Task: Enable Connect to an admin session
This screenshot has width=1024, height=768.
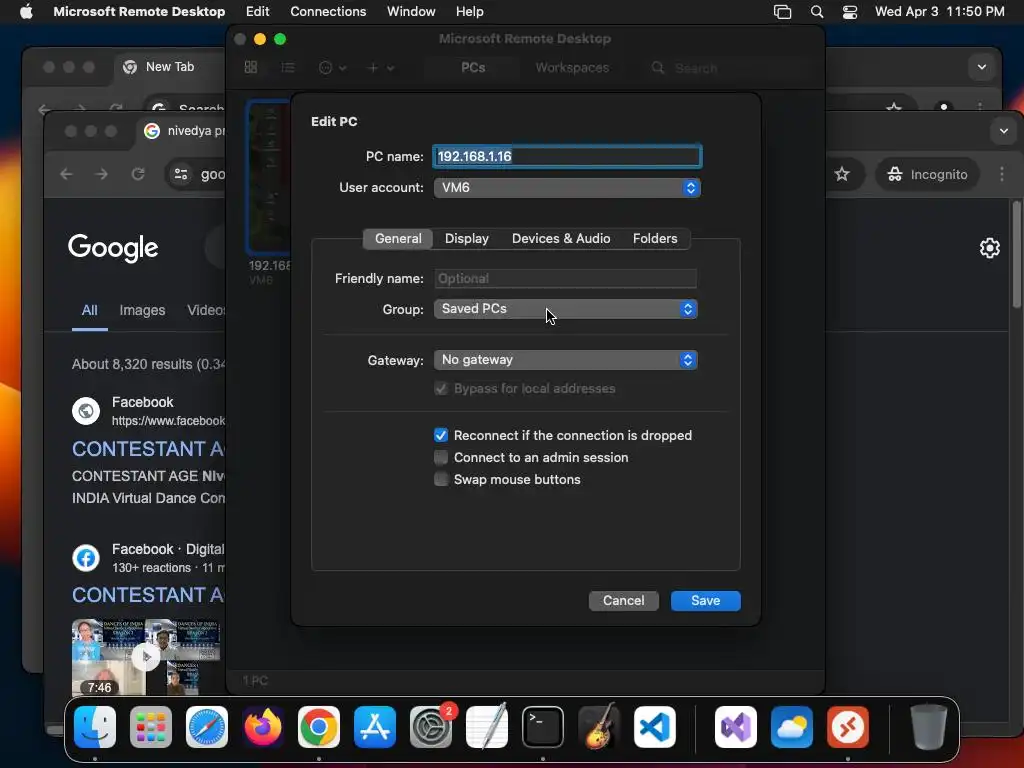Action: pyautogui.click(x=441, y=457)
